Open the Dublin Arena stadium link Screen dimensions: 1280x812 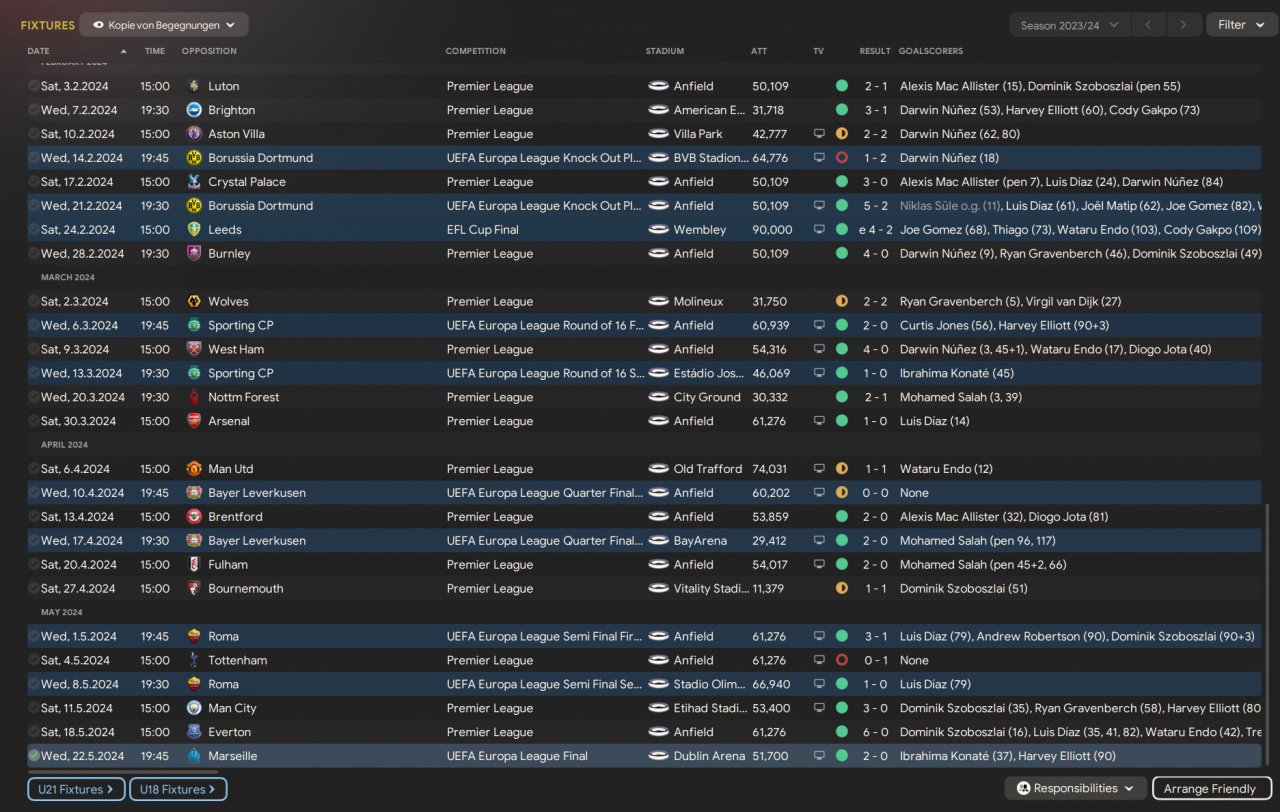(x=710, y=757)
